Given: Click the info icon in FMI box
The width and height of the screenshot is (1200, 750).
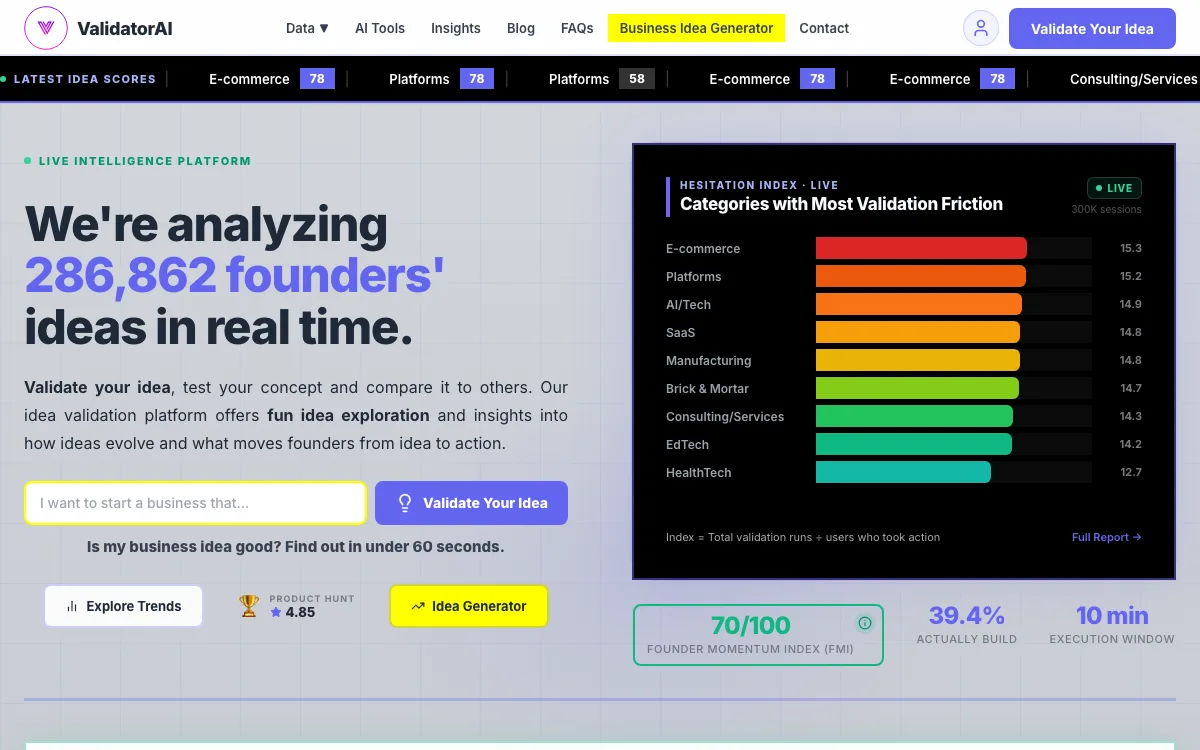Looking at the screenshot, I should click(x=865, y=623).
